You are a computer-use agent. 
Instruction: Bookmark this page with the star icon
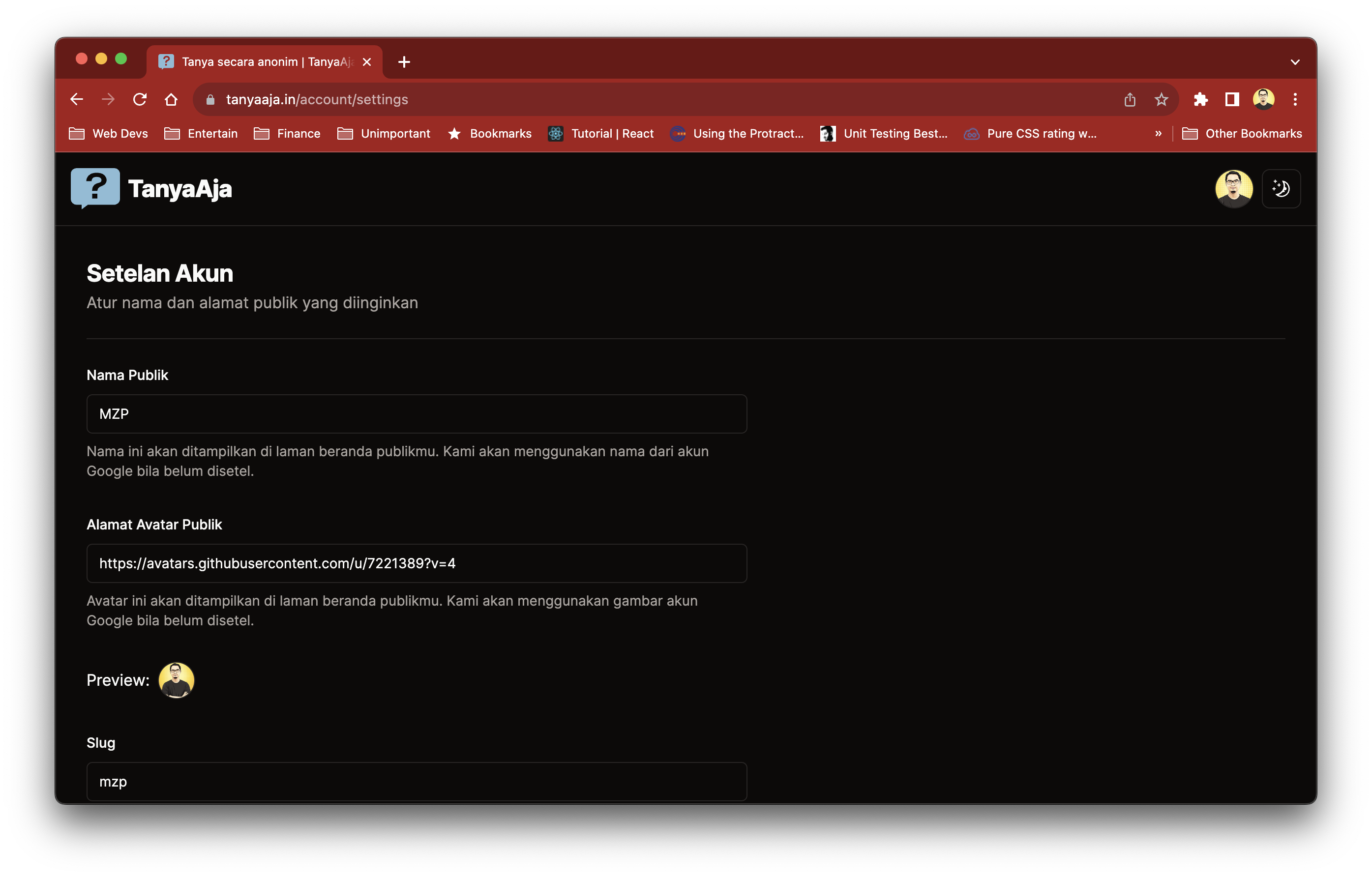(1161, 100)
